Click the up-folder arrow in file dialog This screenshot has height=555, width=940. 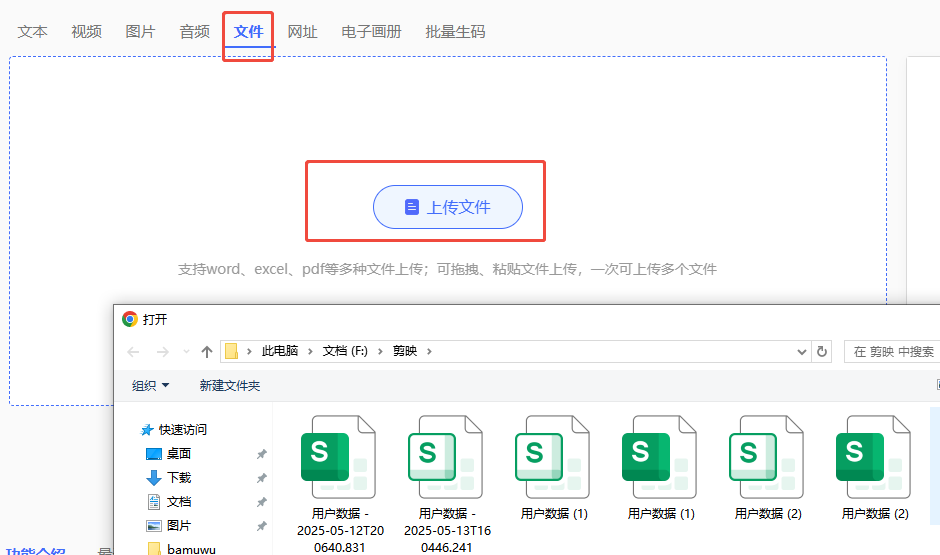pos(207,352)
